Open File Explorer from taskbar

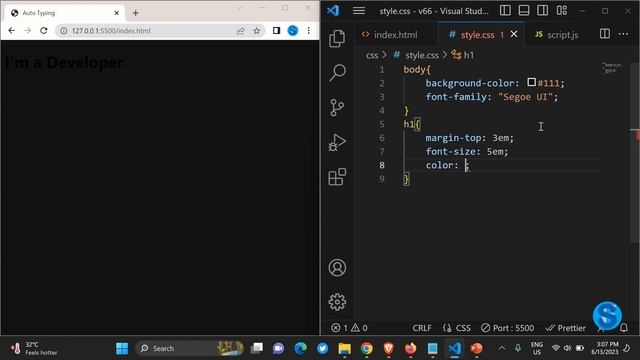344,348
